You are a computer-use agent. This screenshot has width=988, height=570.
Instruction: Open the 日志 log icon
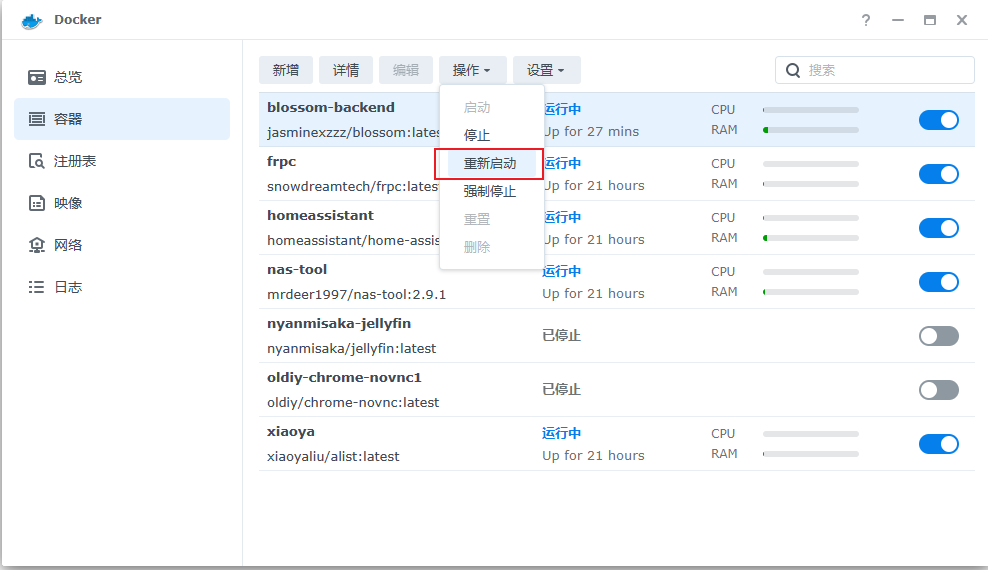[x=37, y=287]
